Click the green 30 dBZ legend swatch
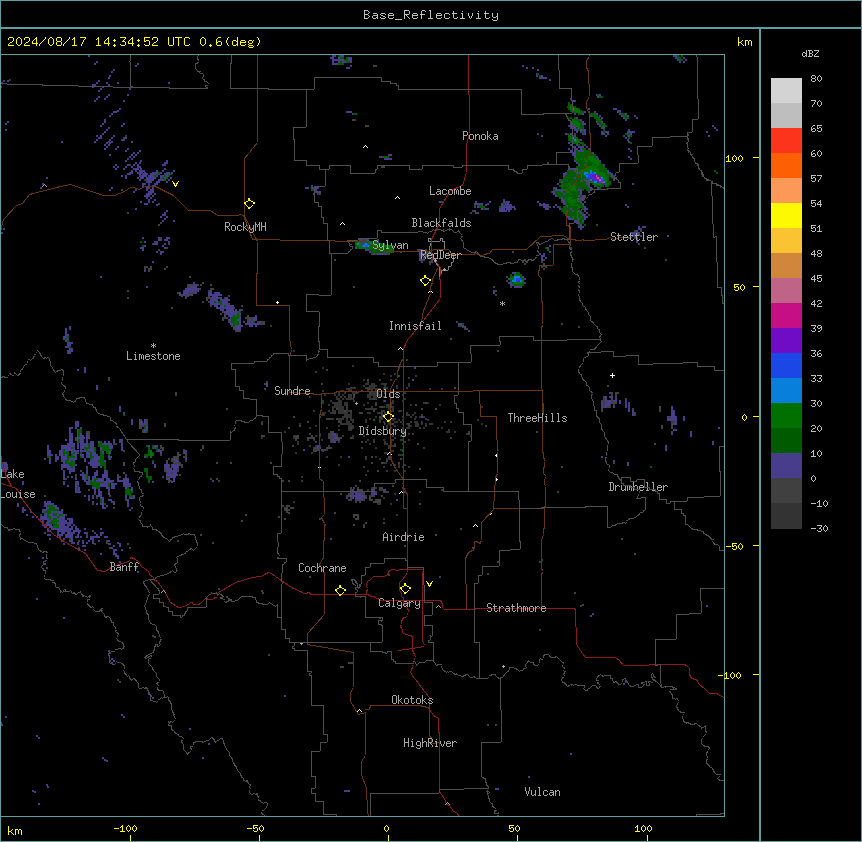 coord(786,416)
